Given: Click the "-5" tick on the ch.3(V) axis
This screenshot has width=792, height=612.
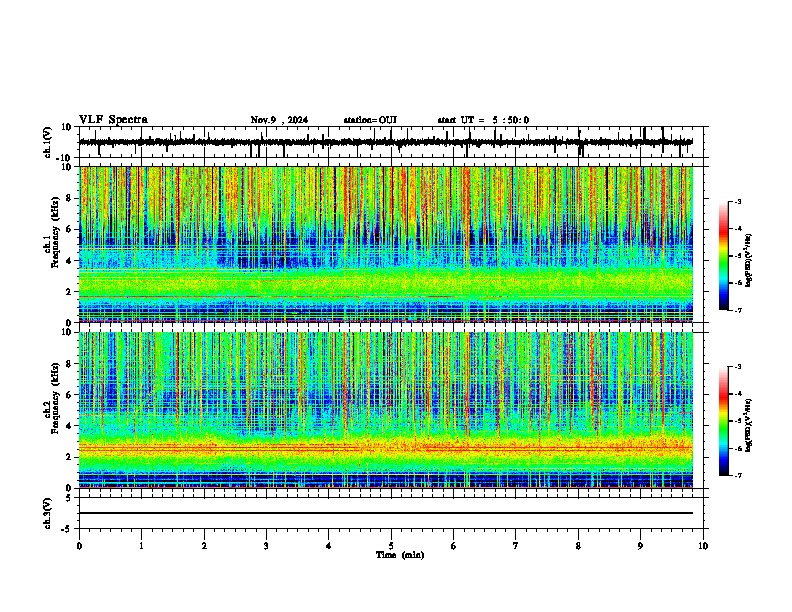Looking at the screenshot, I should coord(67,529).
